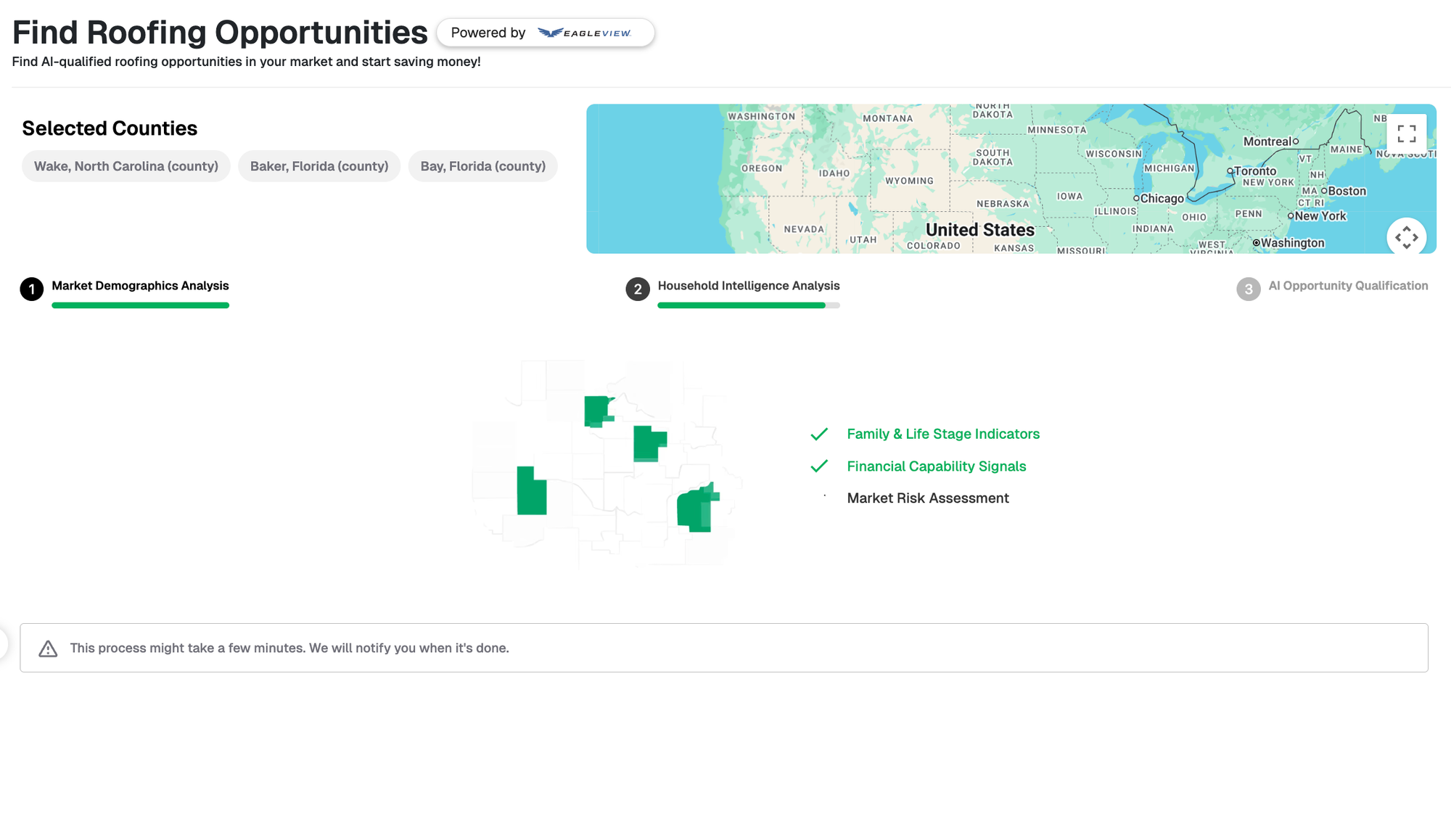This screenshot has height=840, width=1451.
Task: Click the warning triangle icon in notice
Action: pos(48,648)
